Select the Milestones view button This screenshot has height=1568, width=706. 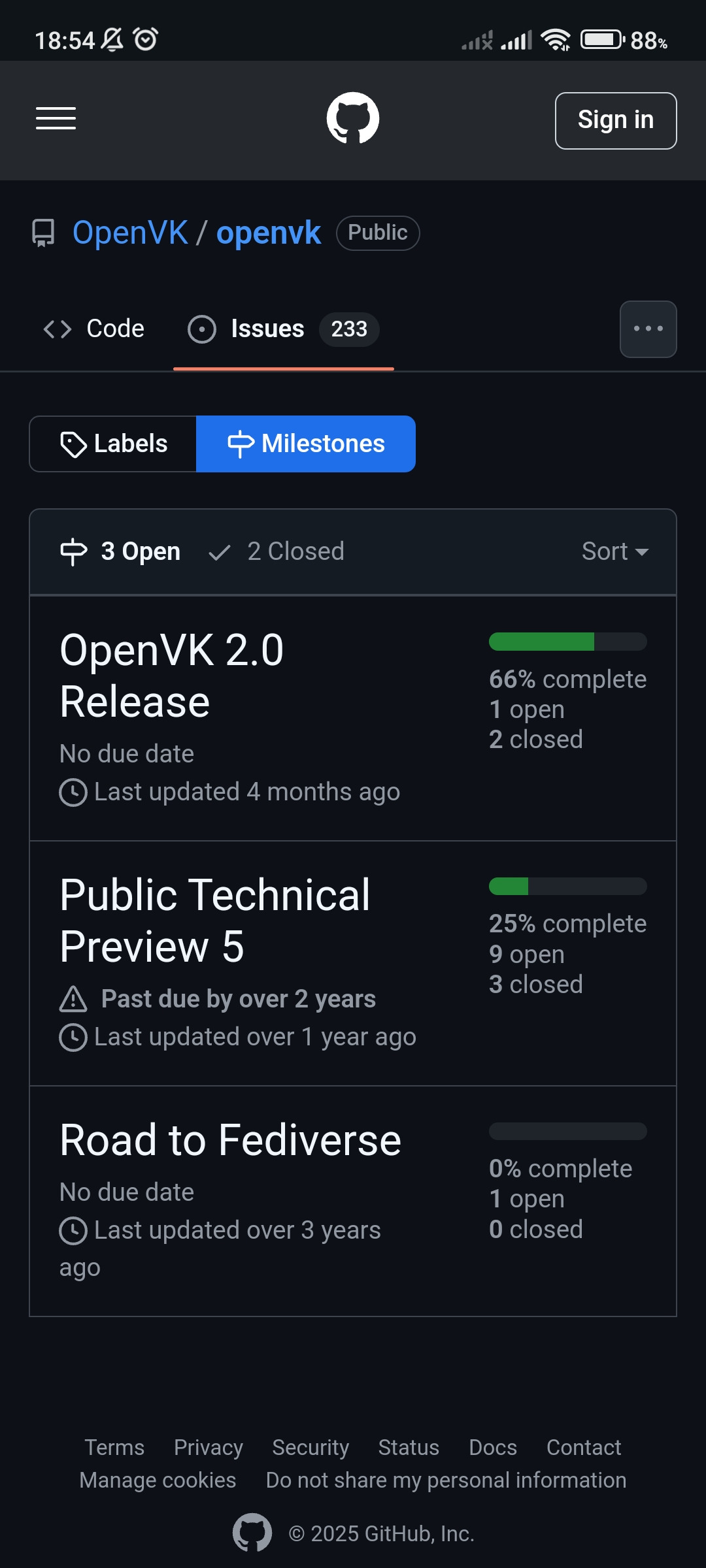306,444
